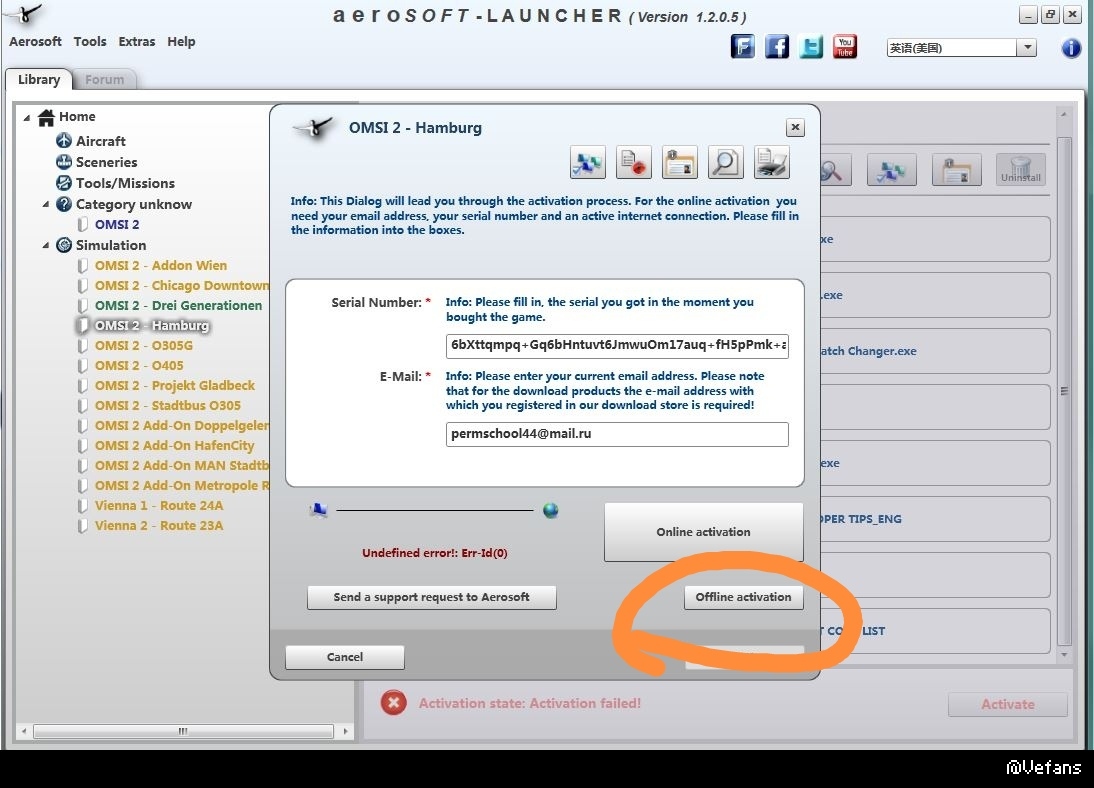Click the Cancel button

point(345,657)
